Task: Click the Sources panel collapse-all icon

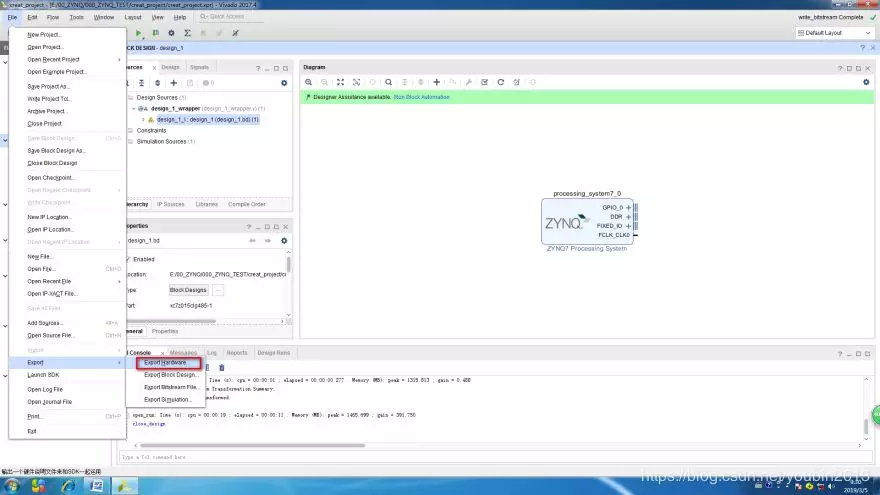Action: pyautogui.click(x=141, y=83)
